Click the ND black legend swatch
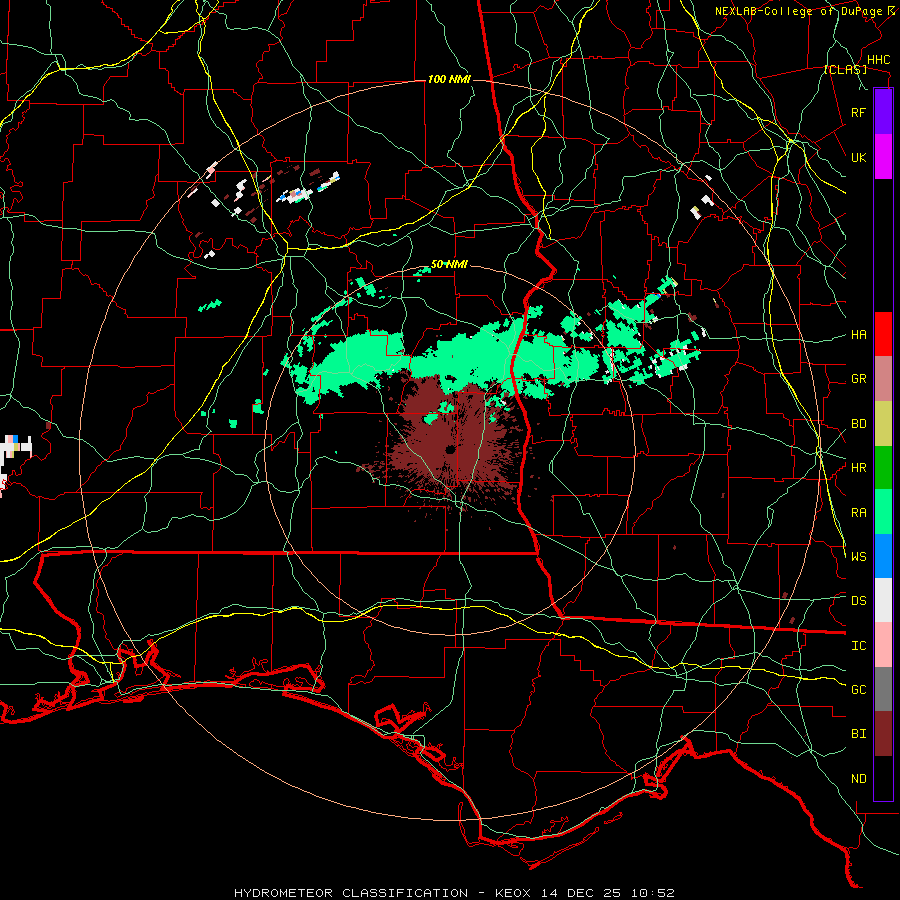900x900 pixels. pos(883,778)
